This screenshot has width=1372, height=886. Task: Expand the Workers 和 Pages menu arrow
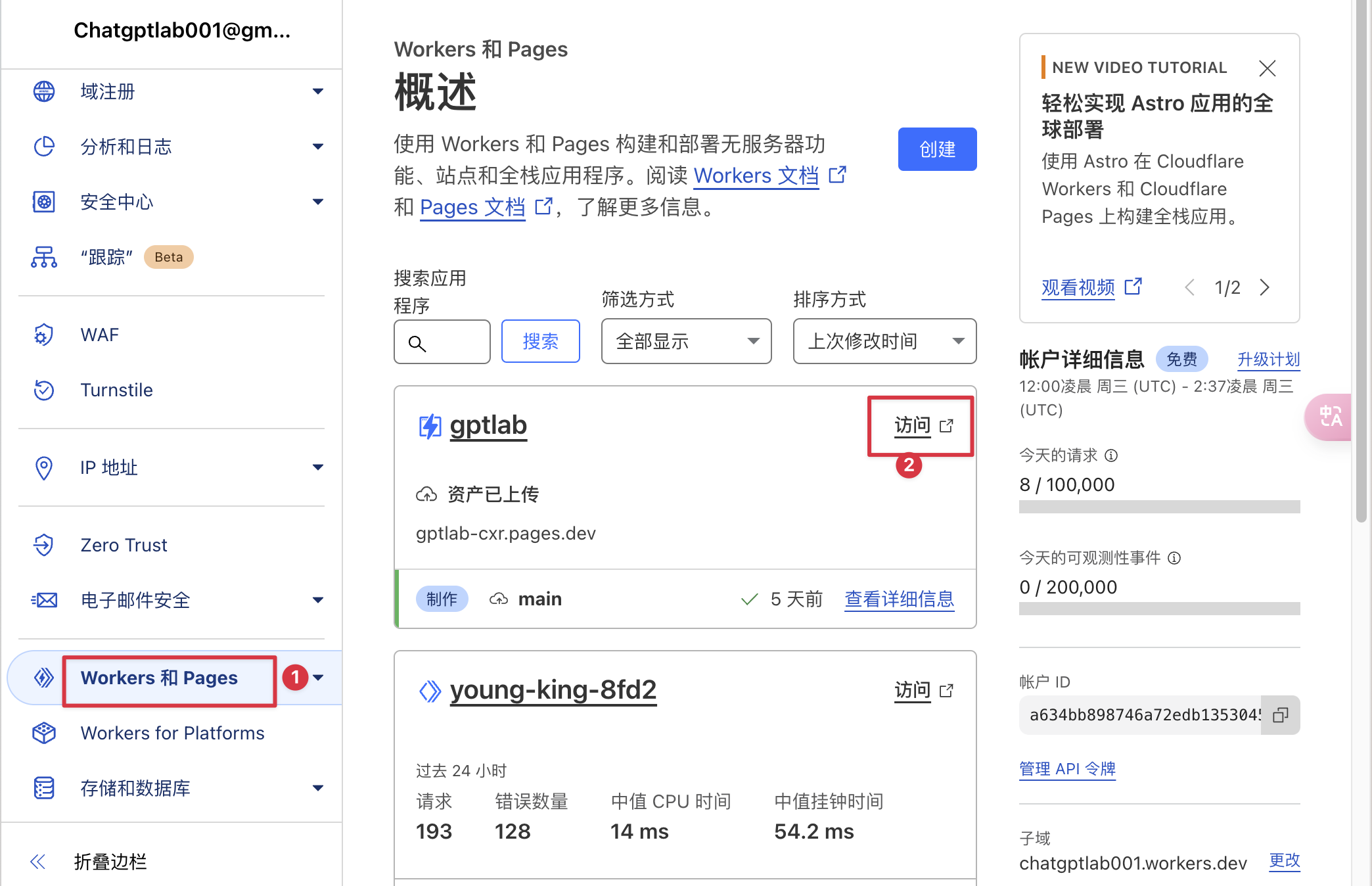[x=318, y=678]
